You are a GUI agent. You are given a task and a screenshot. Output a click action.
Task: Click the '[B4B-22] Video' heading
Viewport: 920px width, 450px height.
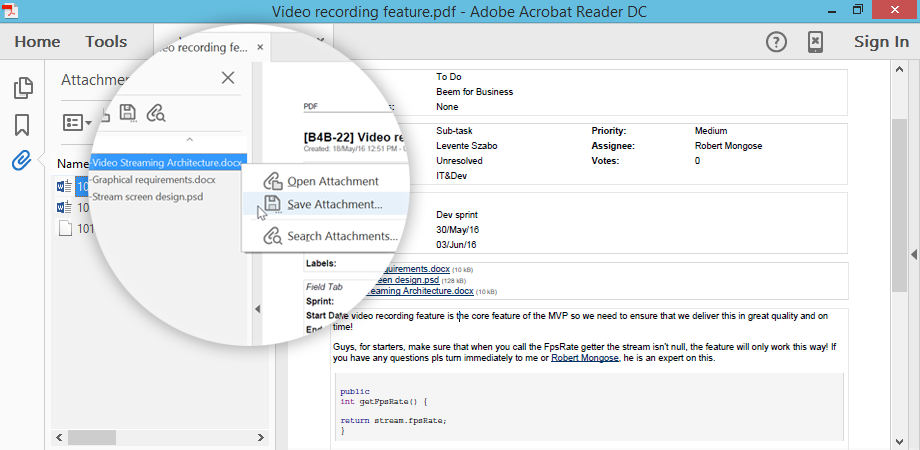pos(352,137)
